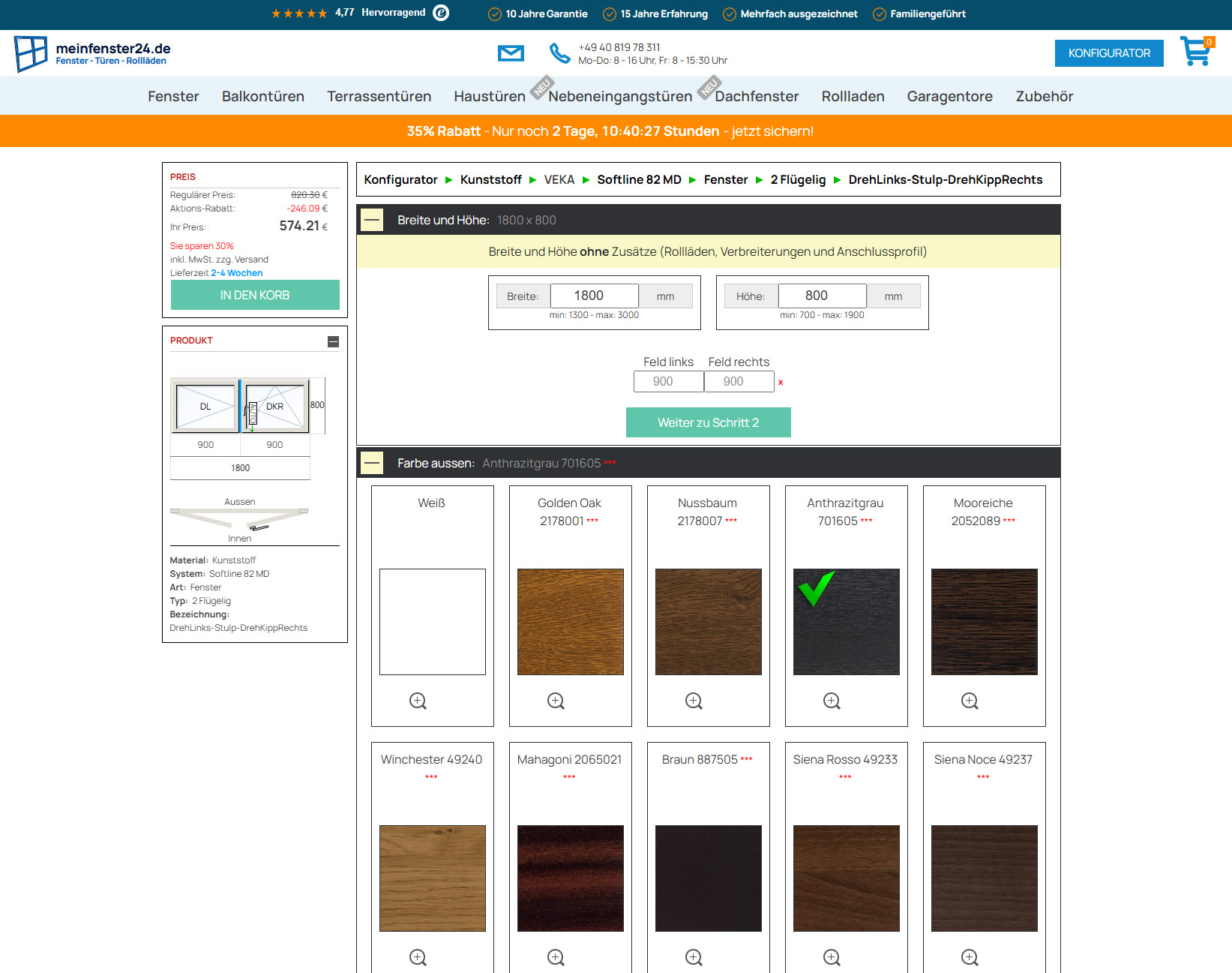This screenshot has height=973, width=1232.
Task: Click the Feld rechts input field
Action: point(739,381)
